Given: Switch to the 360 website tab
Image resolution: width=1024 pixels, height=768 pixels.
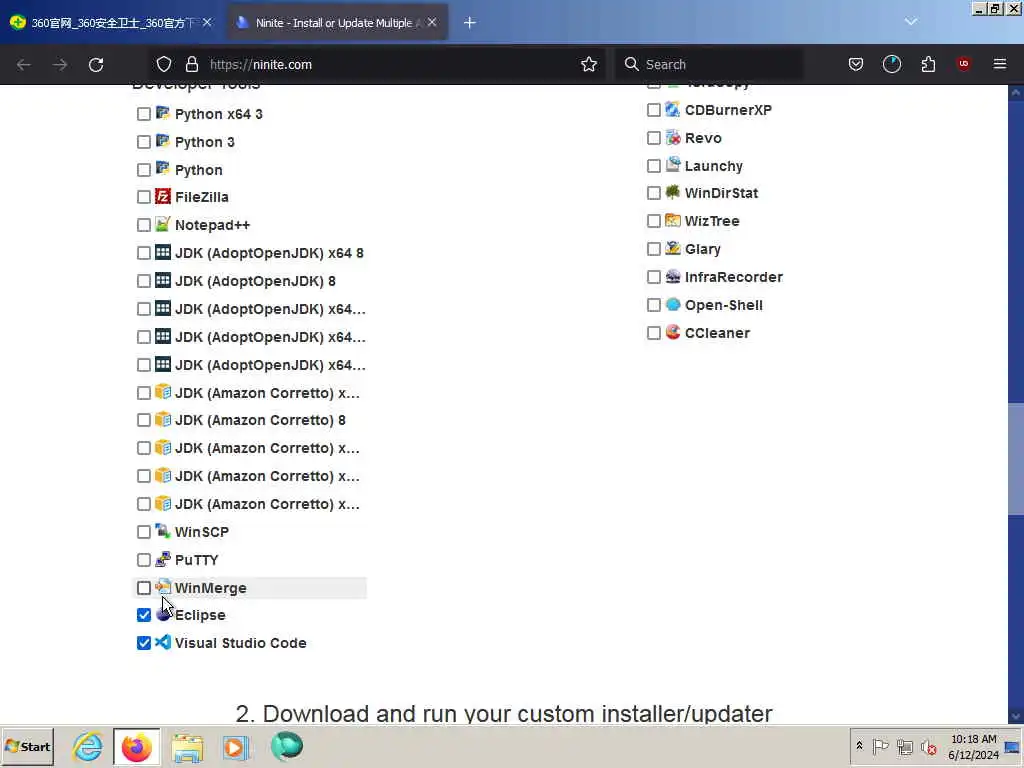Looking at the screenshot, I should tap(110, 23).
